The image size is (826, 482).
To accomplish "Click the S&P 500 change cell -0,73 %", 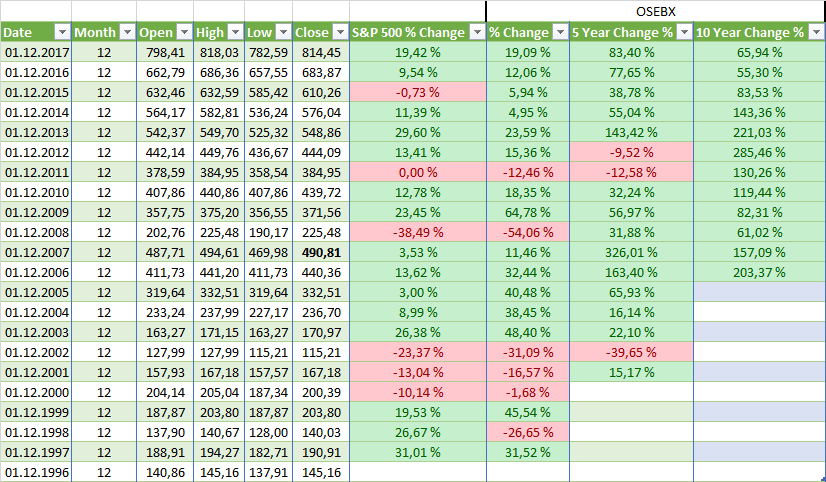I will coord(418,93).
